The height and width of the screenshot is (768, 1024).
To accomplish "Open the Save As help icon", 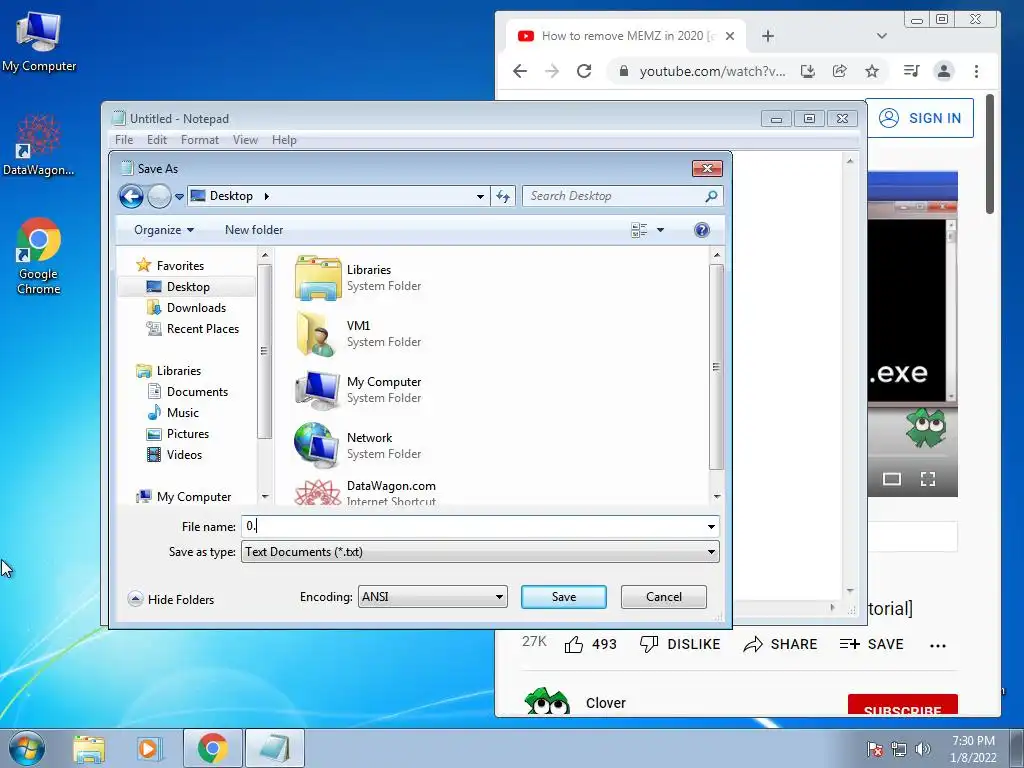I will pos(701,230).
